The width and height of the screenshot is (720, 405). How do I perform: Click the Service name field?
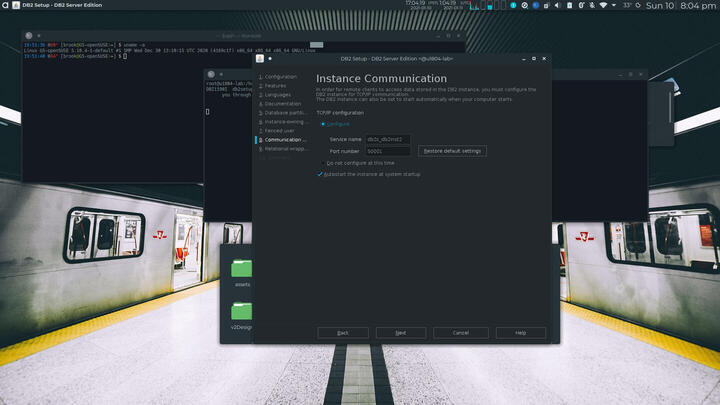(x=388, y=139)
